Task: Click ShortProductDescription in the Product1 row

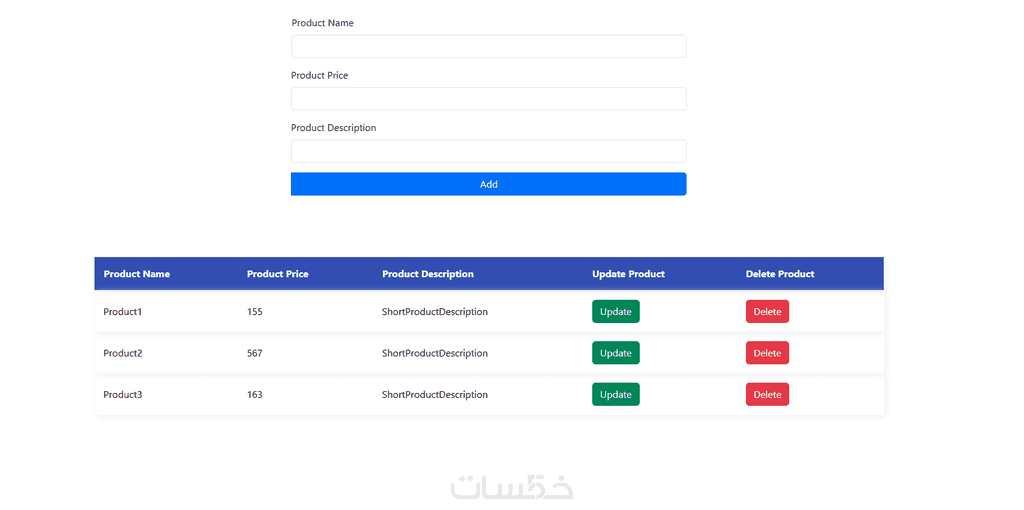Action: click(435, 311)
